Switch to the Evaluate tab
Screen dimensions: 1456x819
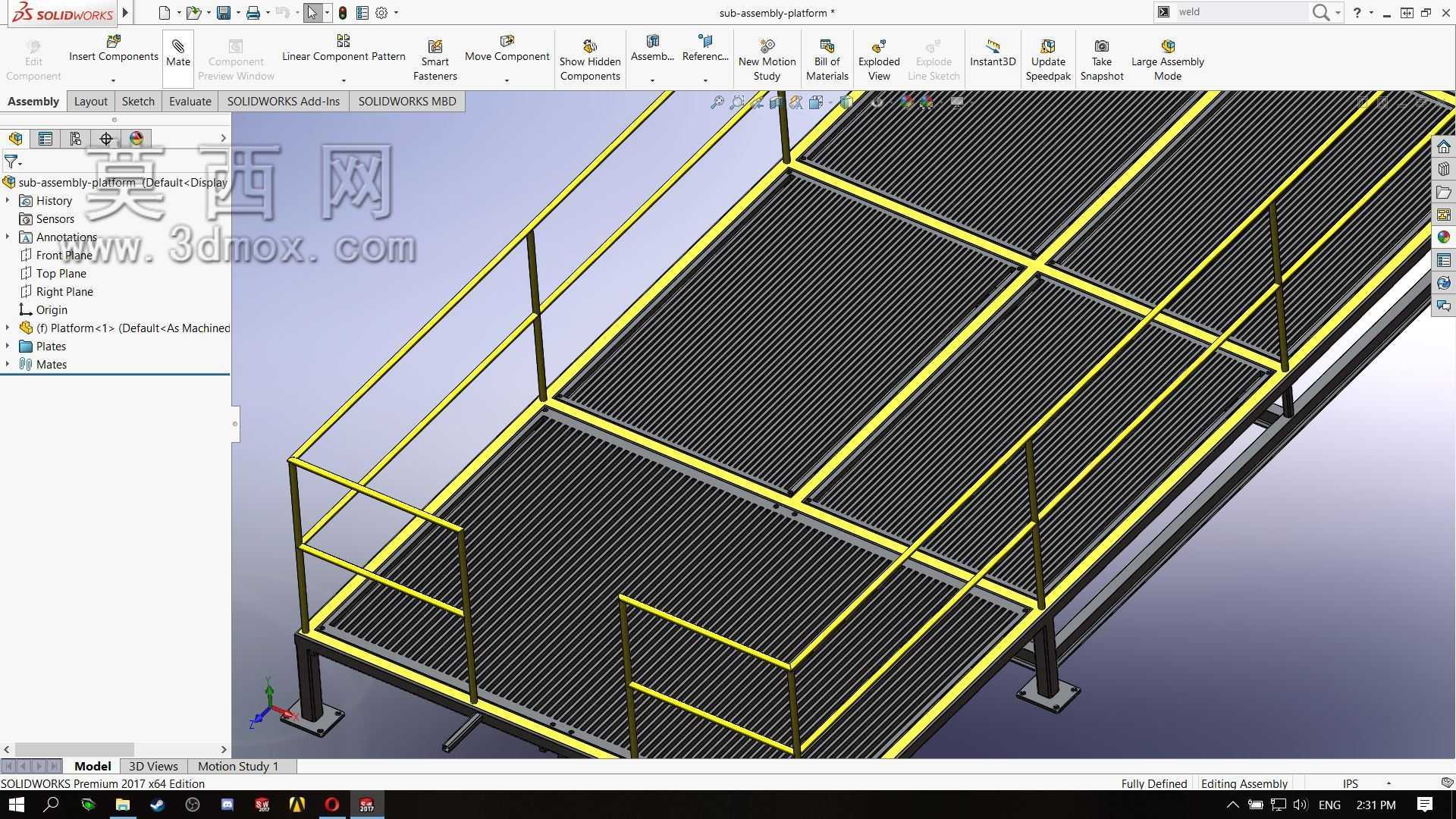tap(190, 102)
